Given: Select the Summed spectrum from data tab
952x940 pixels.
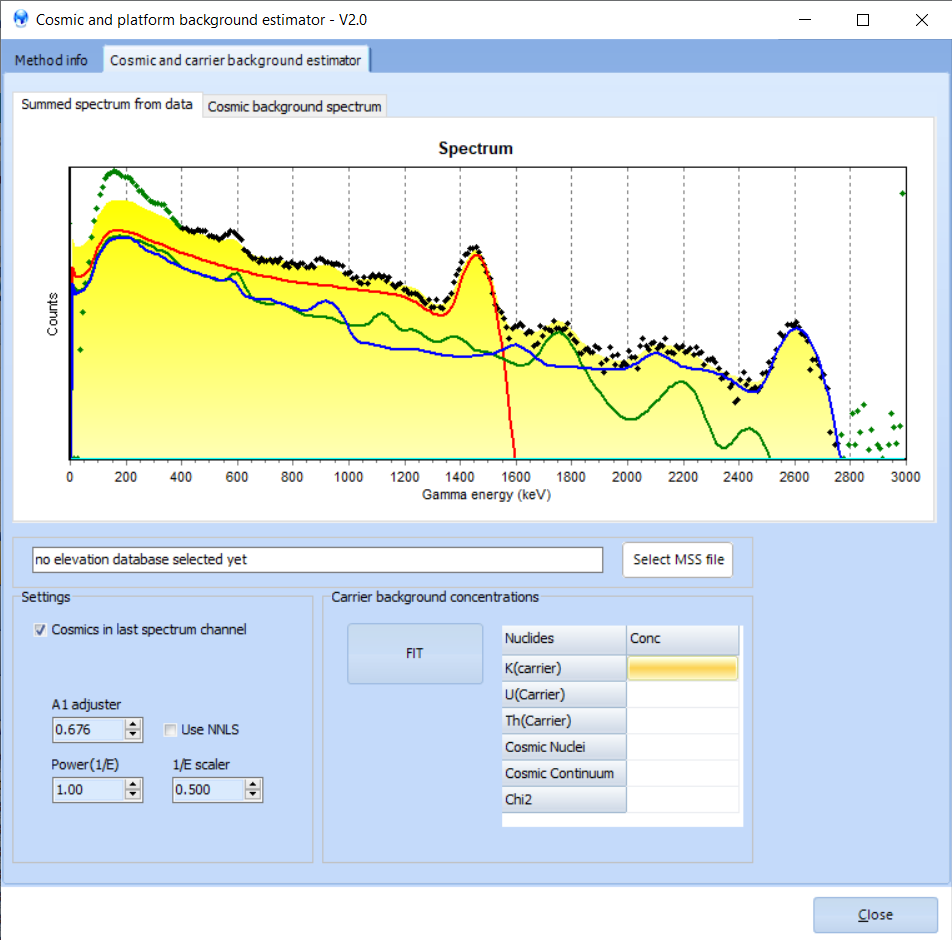Looking at the screenshot, I should click(x=107, y=104).
